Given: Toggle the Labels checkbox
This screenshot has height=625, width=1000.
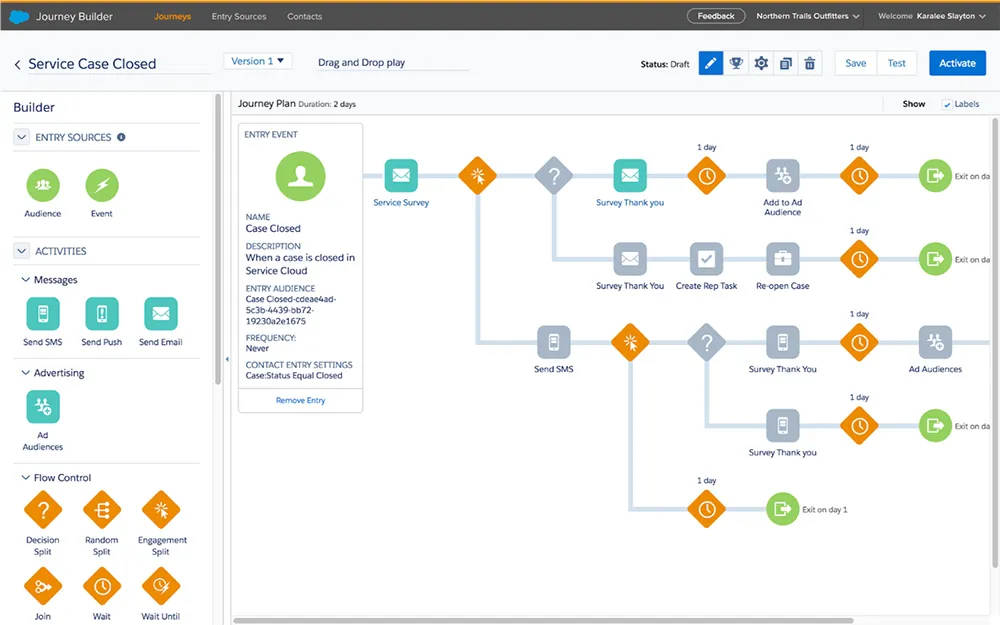Looking at the screenshot, I should pyautogui.click(x=947, y=105).
